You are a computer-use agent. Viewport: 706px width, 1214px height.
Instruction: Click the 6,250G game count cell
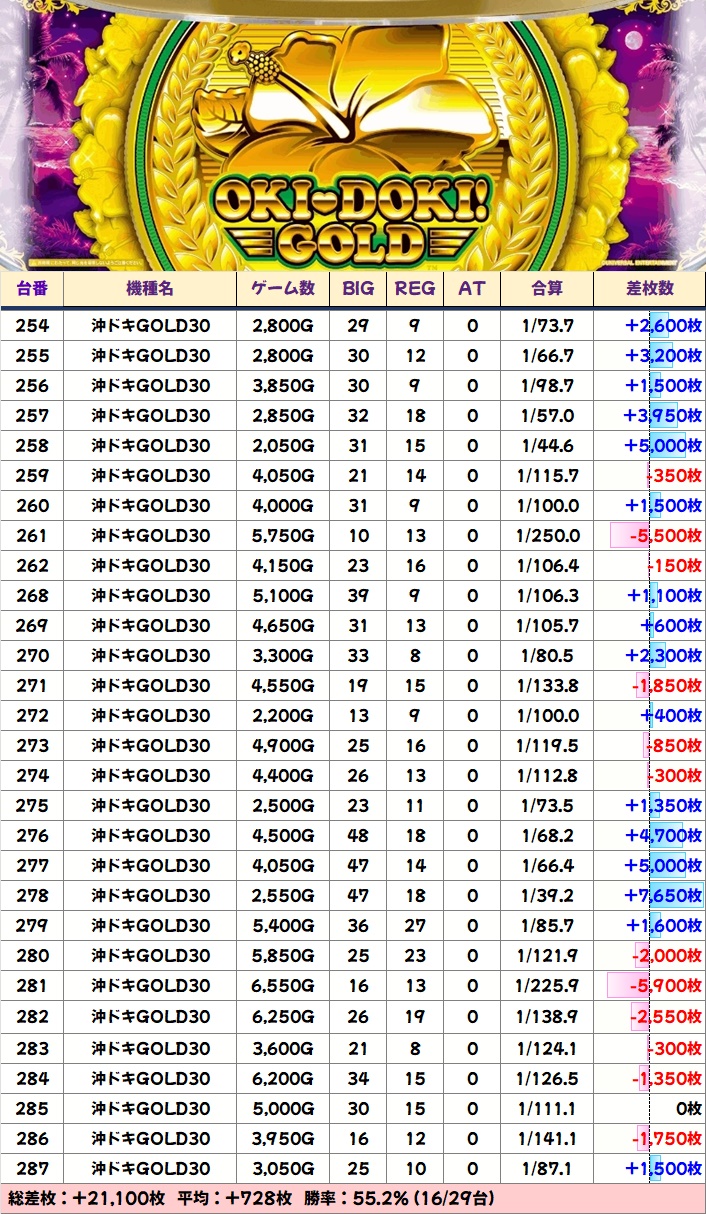(x=283, y=1016)
